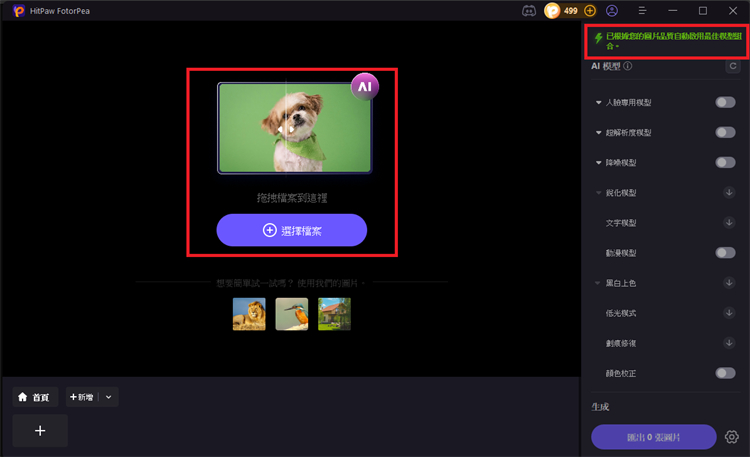Click the purple AI badge on preview

point(365,87)
